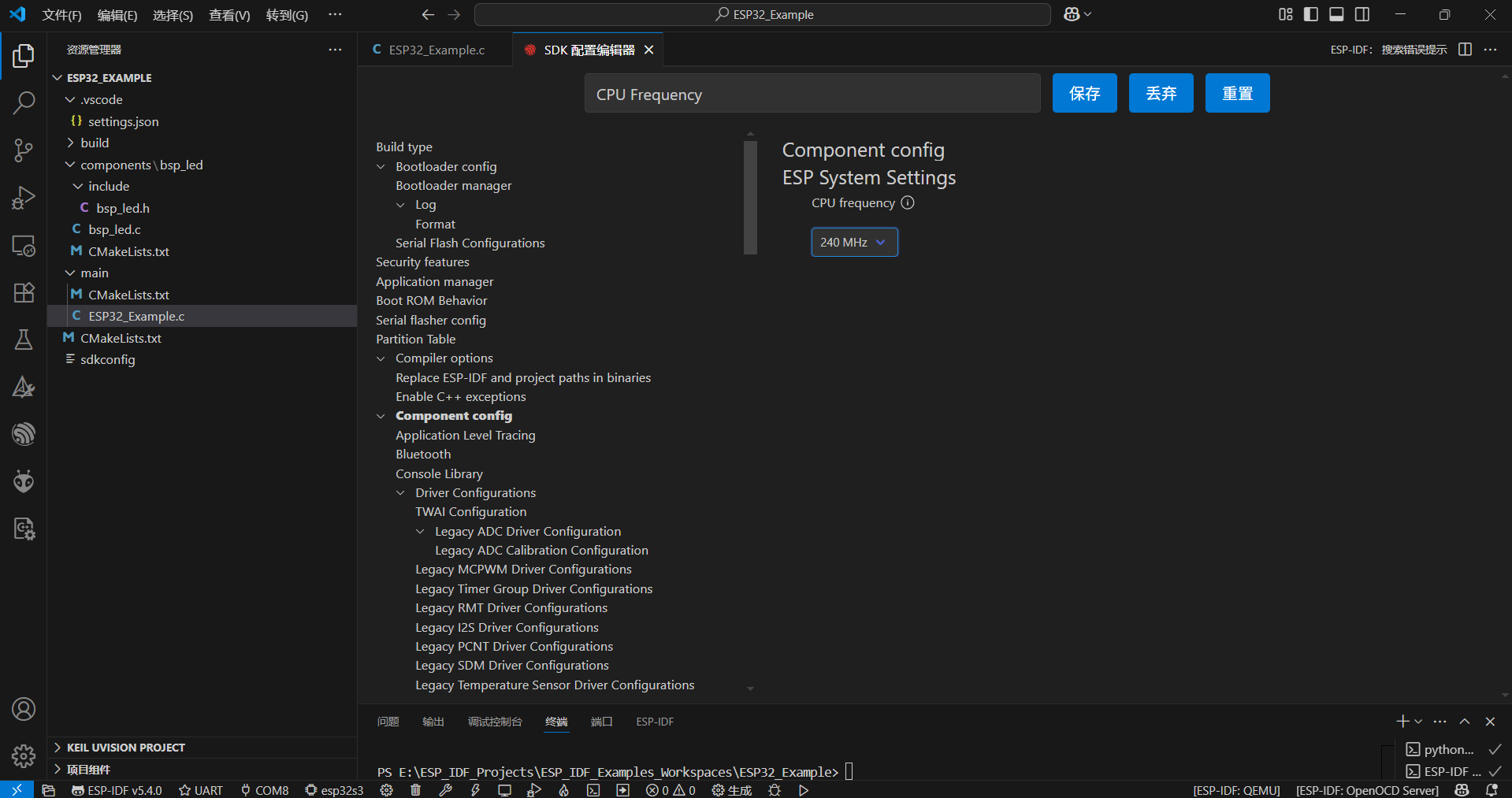Image resolution: width=1512 pixels, height=798 pixels.
Task: Open the Run and Debug view
Action: (24, 198)
